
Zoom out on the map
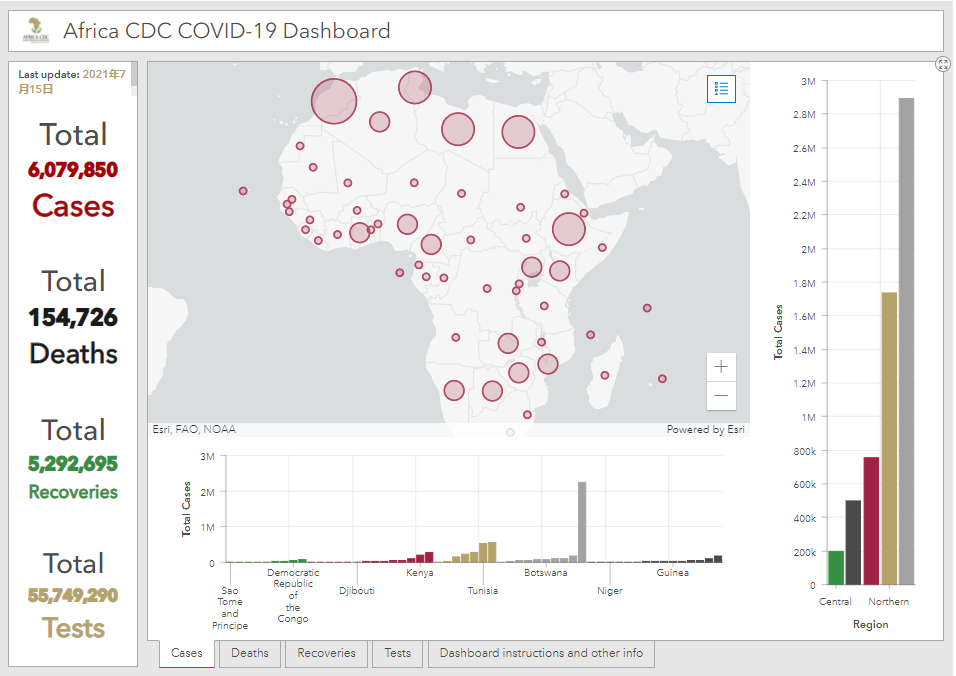pos(721,396)
